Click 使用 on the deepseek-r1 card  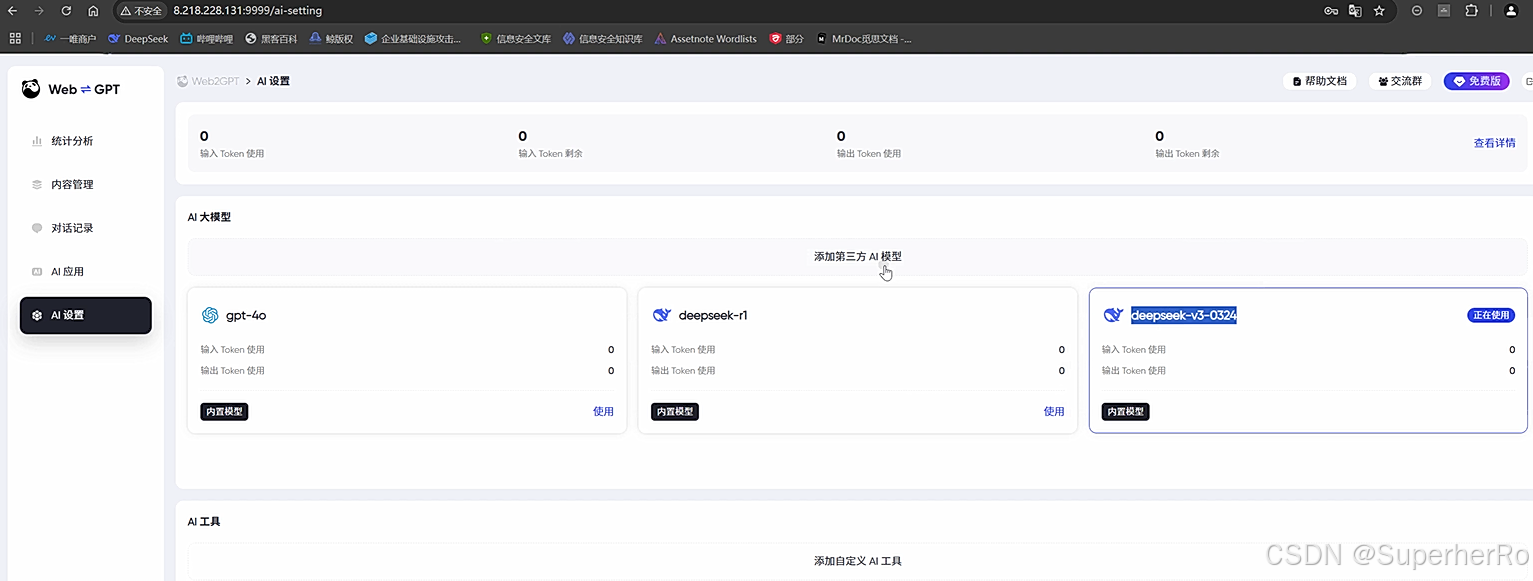tap(1054, 411)
